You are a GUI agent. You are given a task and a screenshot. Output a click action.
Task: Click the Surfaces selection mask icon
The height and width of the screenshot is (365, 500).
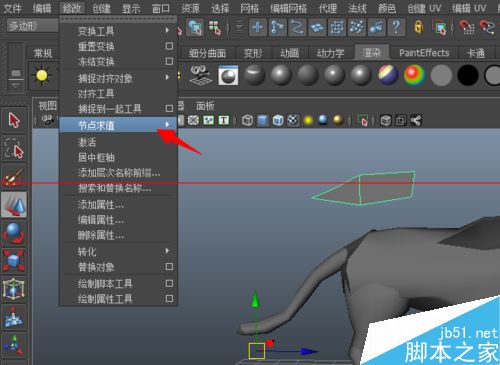tap(317, 27)
